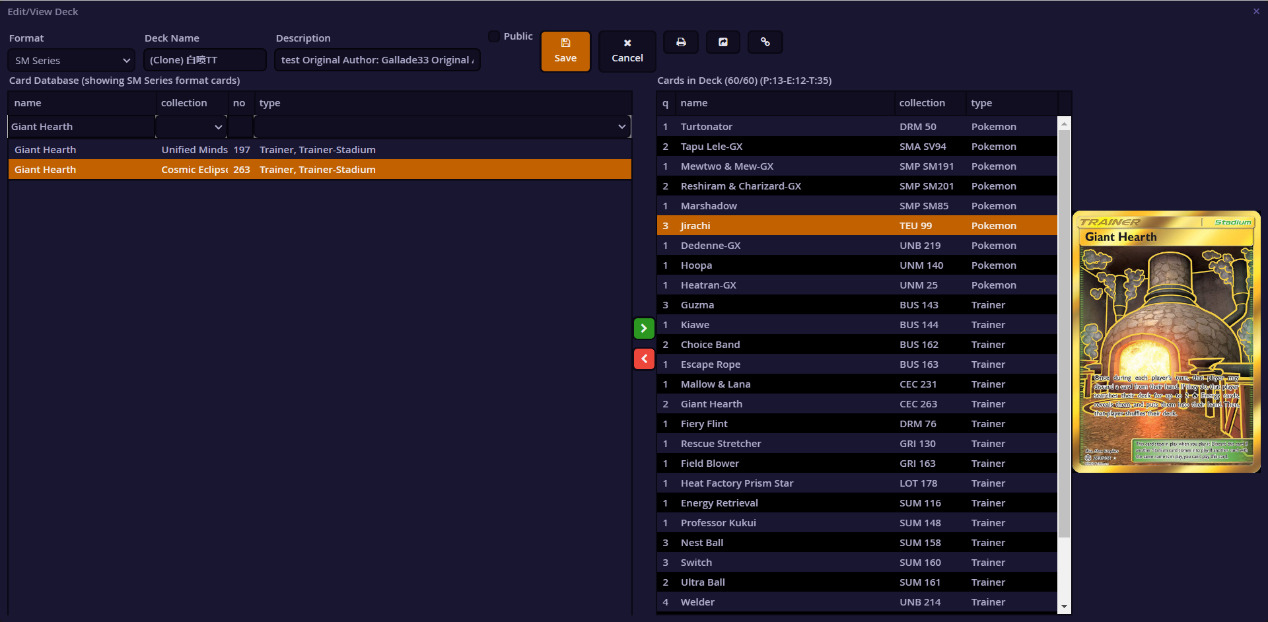Screen dimensions: 1268x622
Task: Select Mallow & Lana row
Action: click(857, 384)
